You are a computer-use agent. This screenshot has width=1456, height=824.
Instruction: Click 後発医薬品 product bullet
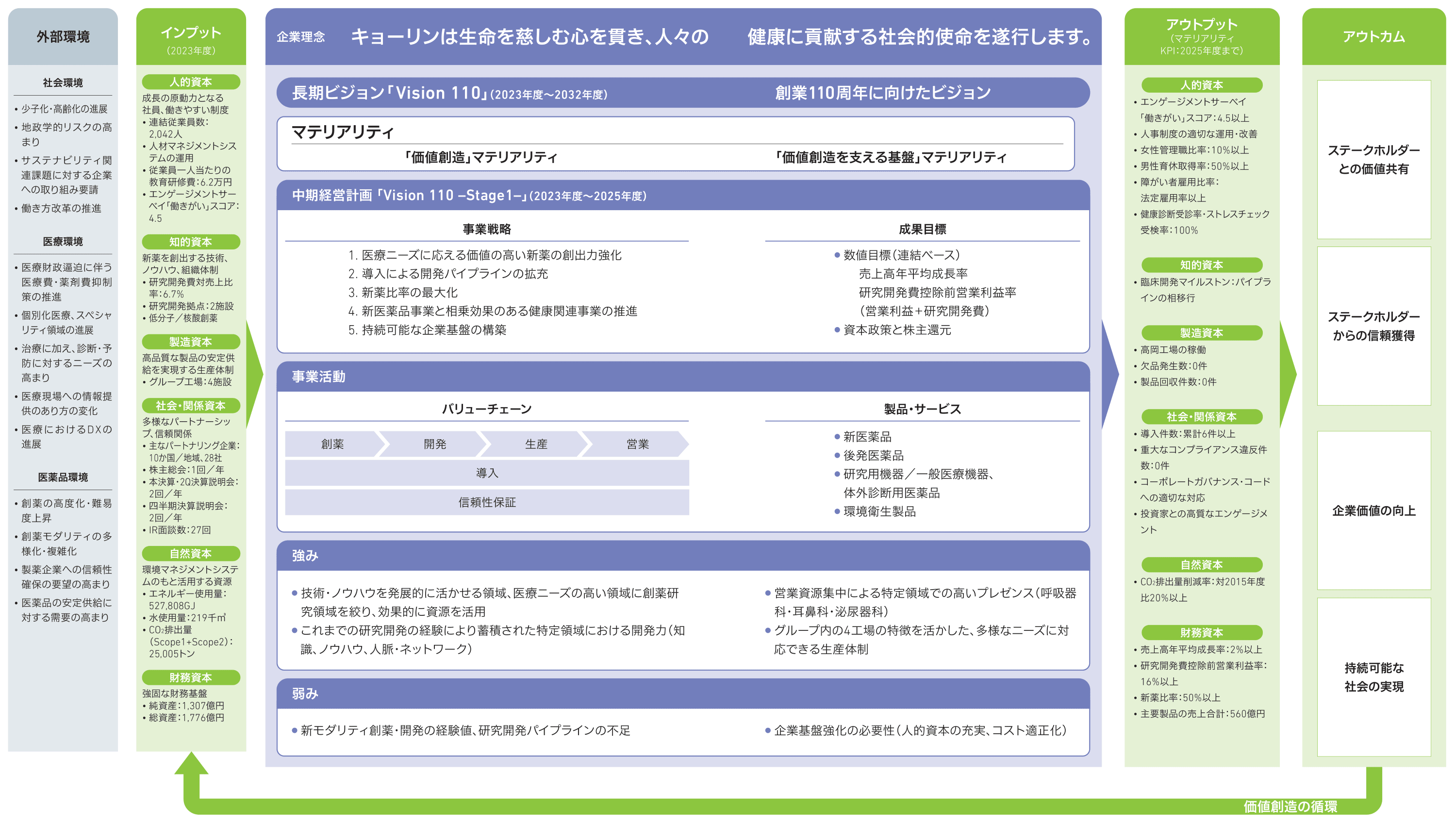click(x=869, y=456)
